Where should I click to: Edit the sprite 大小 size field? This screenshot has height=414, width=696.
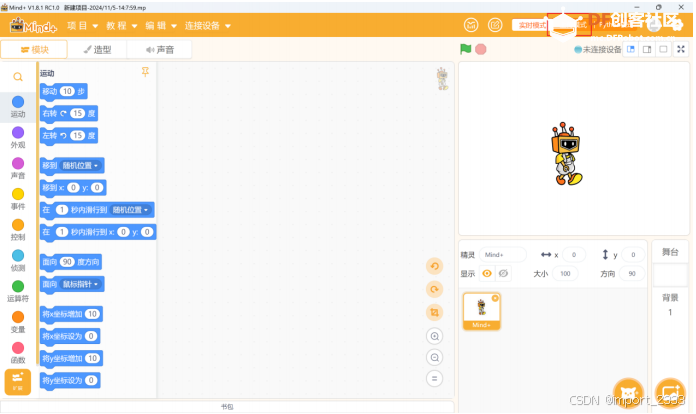tap(565, 273)
